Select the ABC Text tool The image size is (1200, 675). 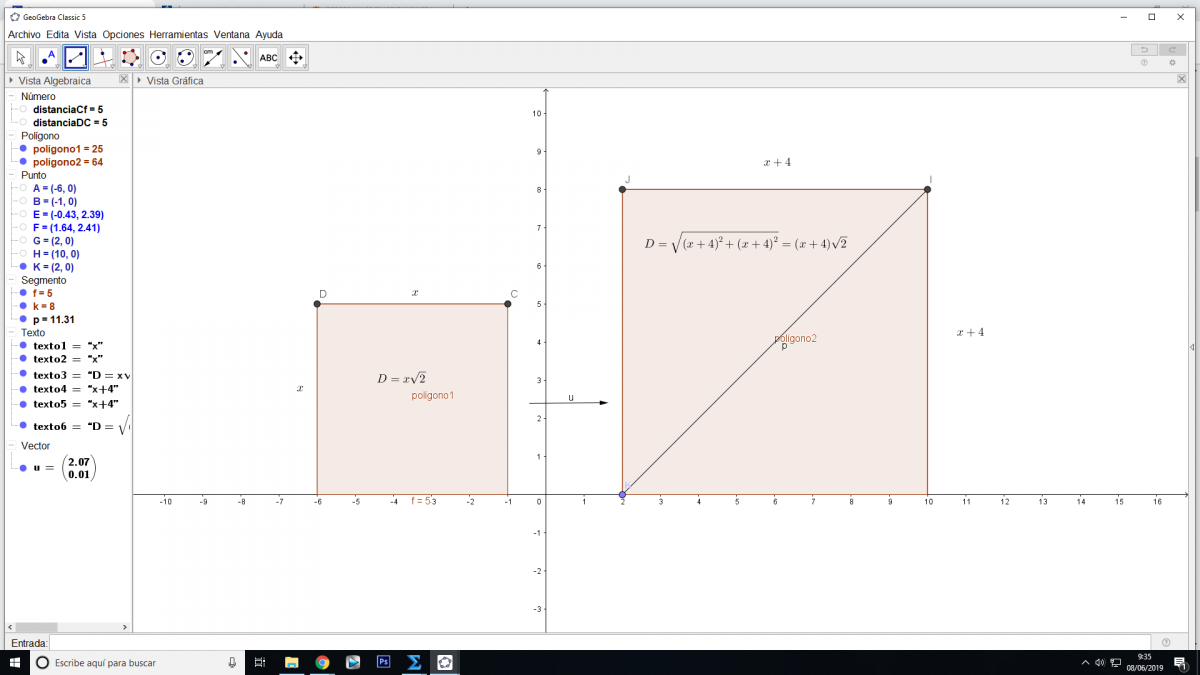point(268,58)
